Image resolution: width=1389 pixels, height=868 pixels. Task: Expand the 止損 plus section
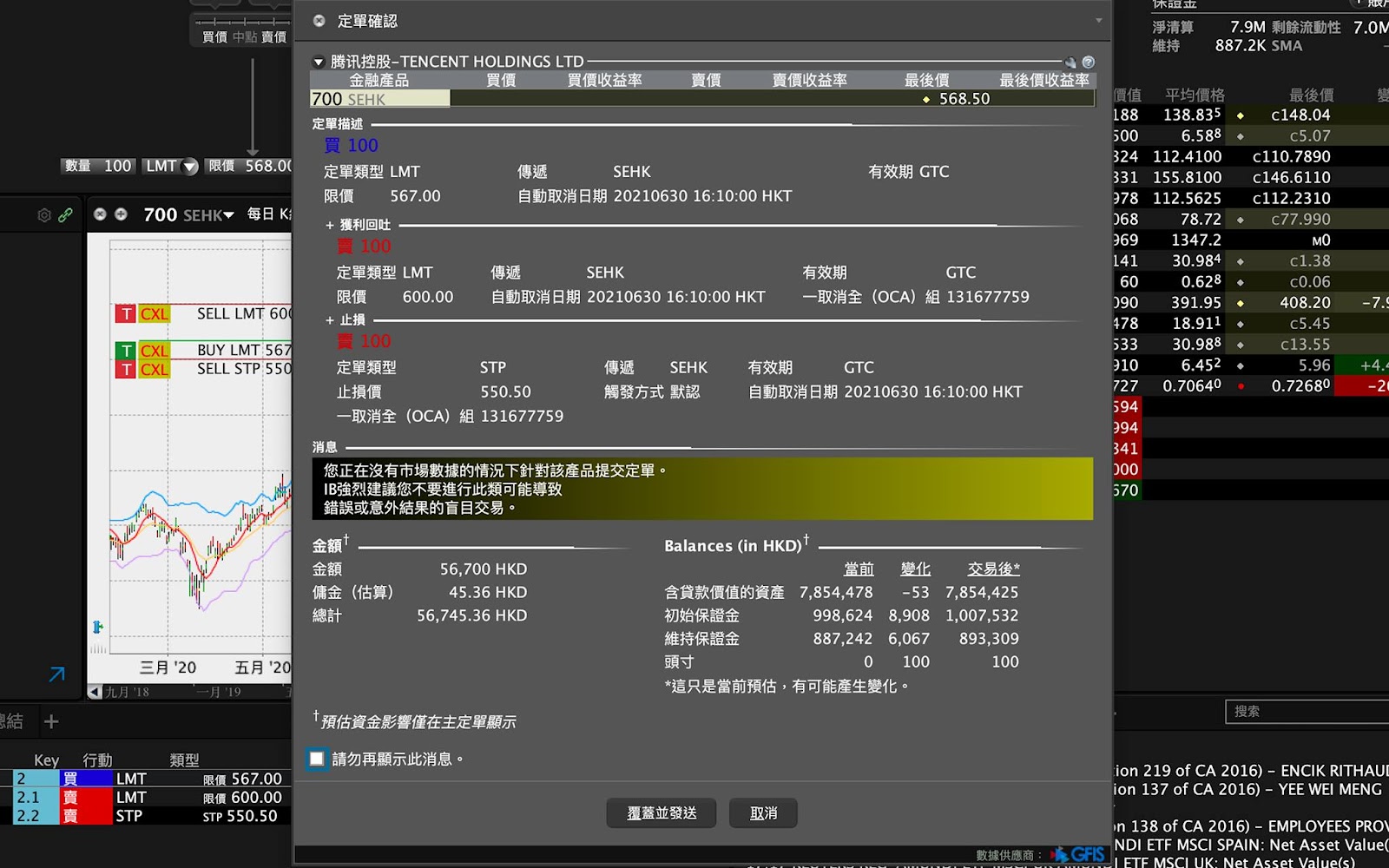click(330, 320)
